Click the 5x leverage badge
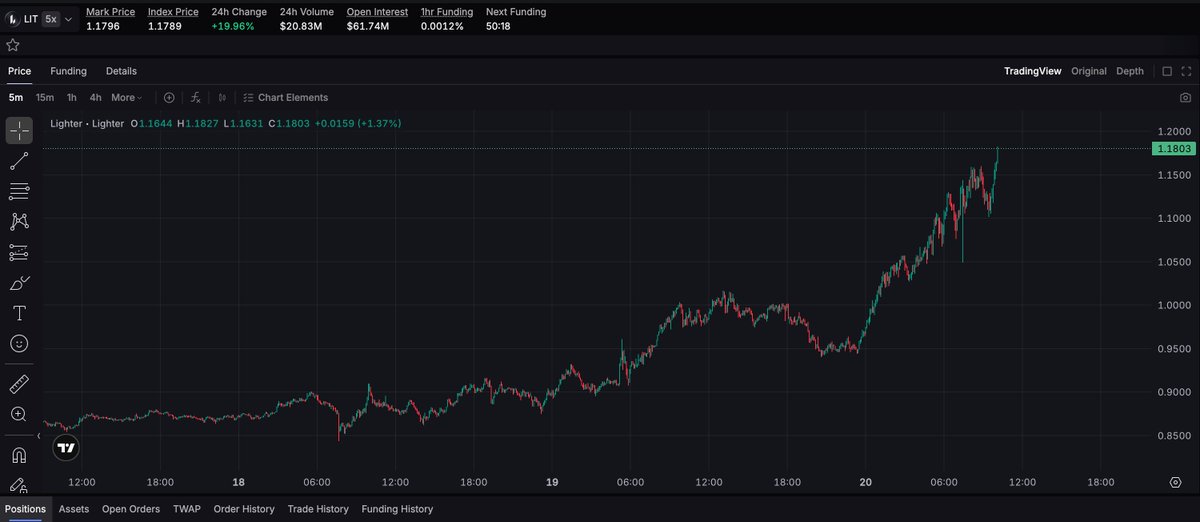Image resolution: width=1200 pixels, height=522 pixels. (51, 19)
